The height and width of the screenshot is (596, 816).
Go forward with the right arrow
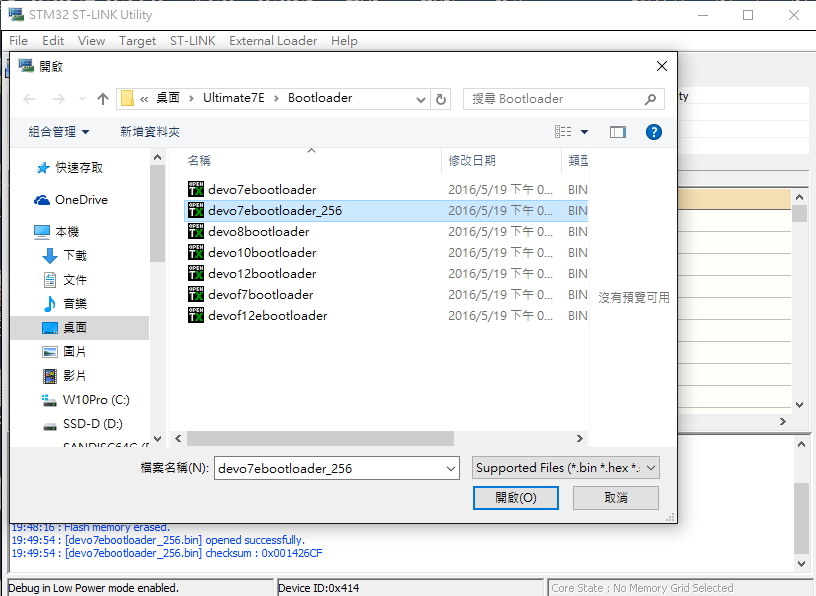tap(59, 99)
